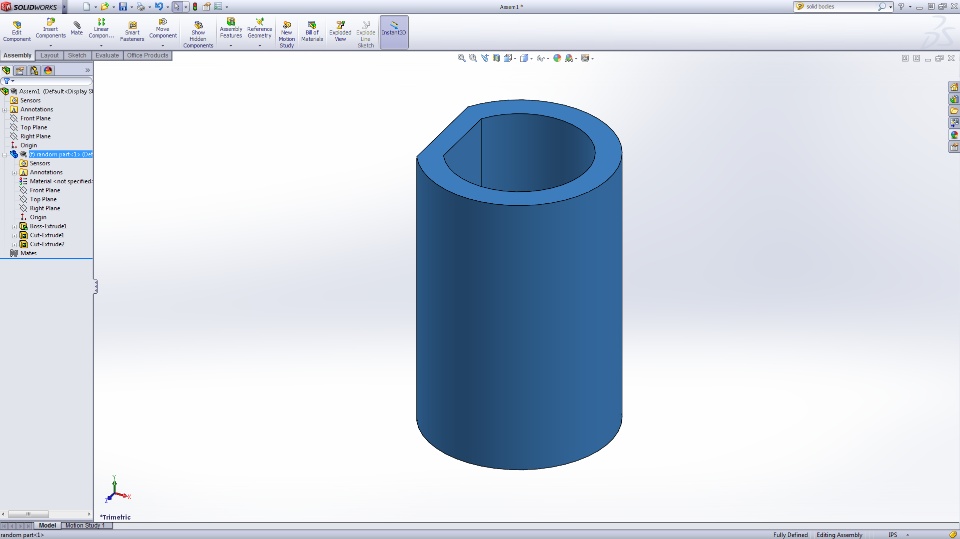Open Smart Fasteners tool
The width and height of the screenshot is (960, 539).
click(132, 32)
